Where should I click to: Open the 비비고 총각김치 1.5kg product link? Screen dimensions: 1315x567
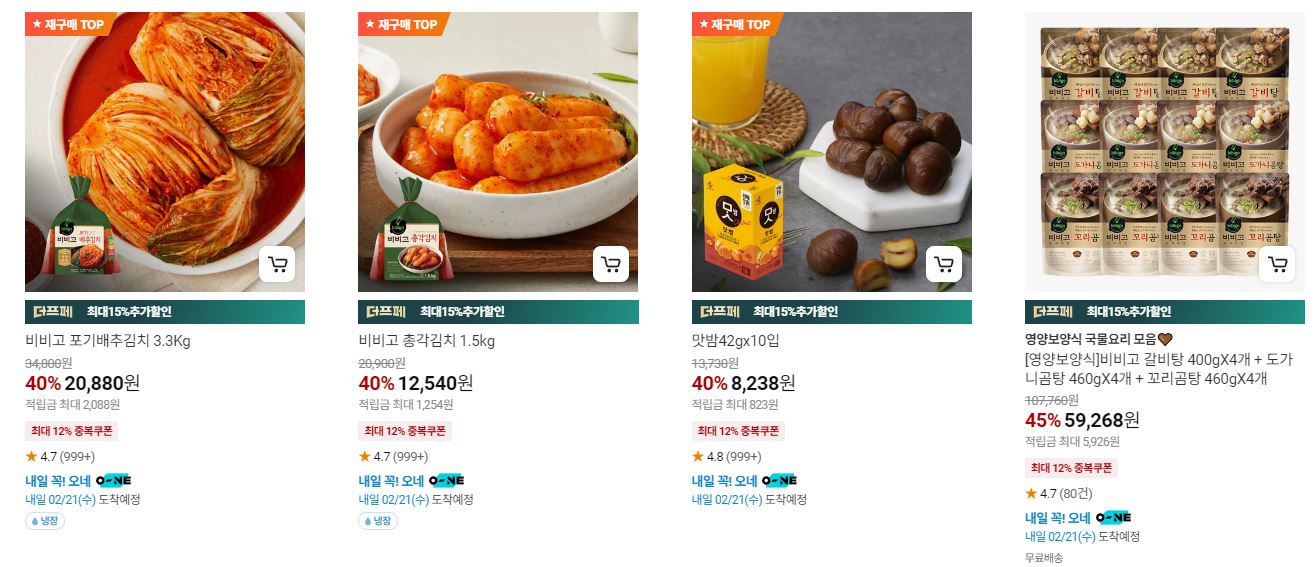pos(427,341)
